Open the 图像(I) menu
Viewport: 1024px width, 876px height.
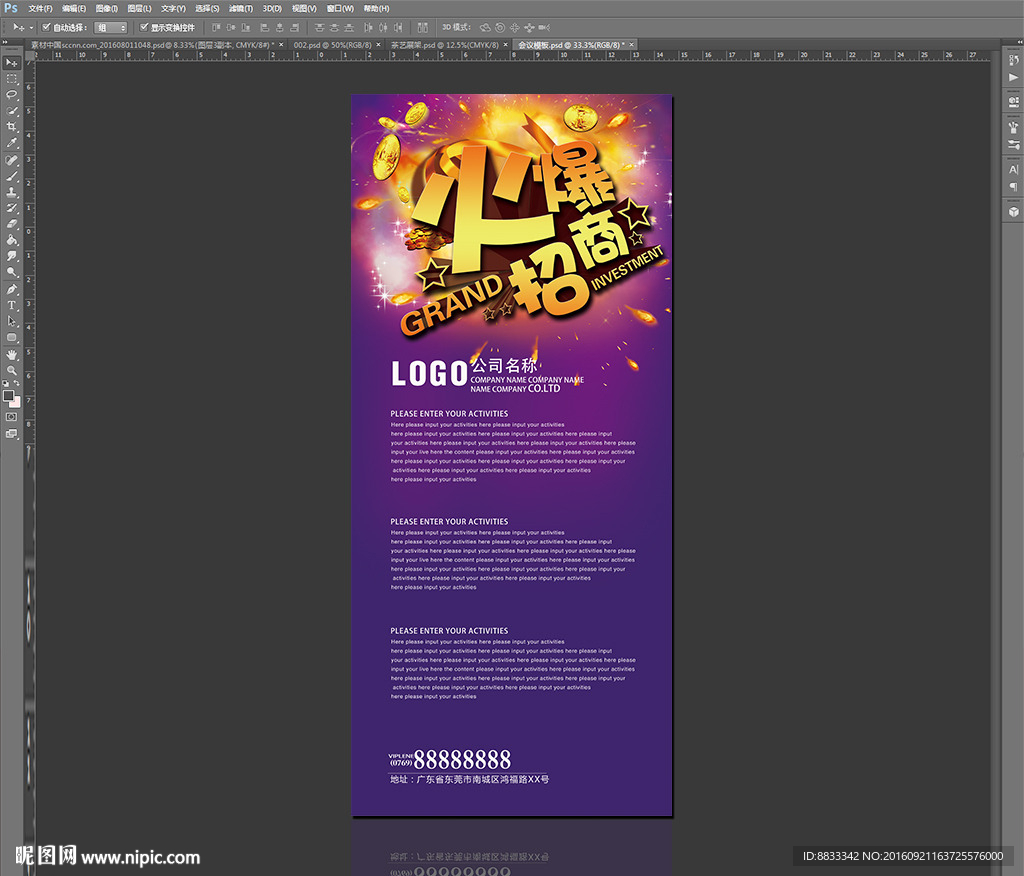(x=106, y=8)
